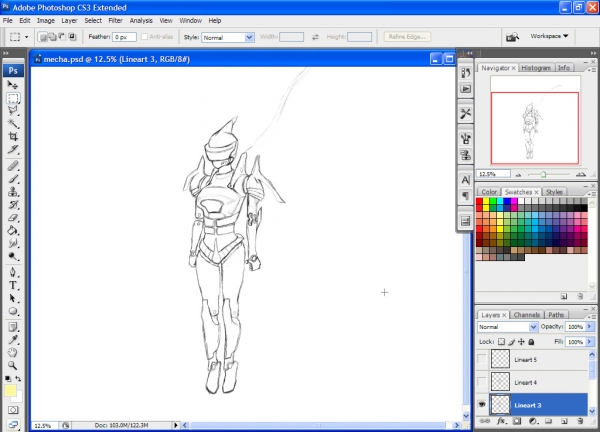Image resolution: width=600 pixels, height=432 pixels.
Task: Hide the Lineart 3 layer
Action: point(482,404)
